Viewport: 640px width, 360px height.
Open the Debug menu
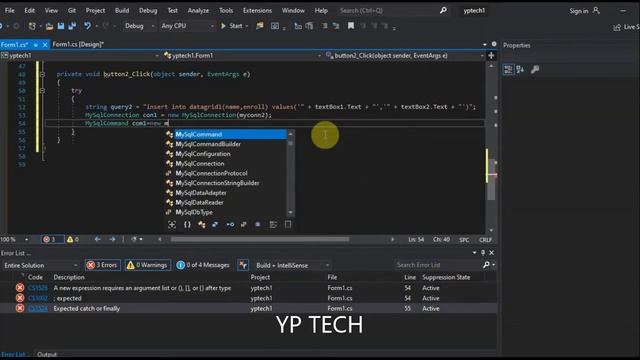click(x=148, y=11)
